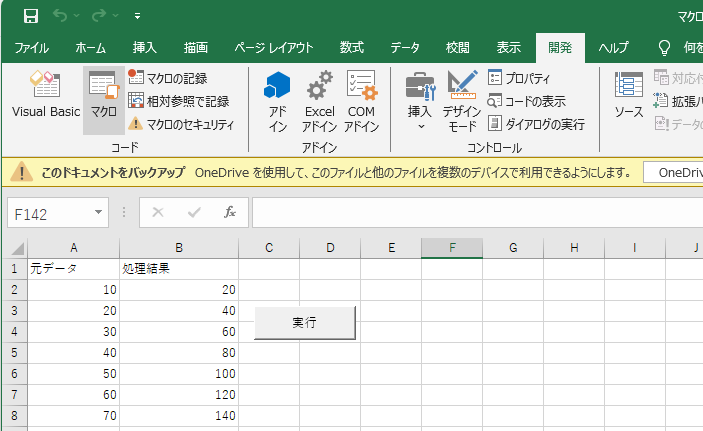Open the Name Box dropdown arrow
The image size is (703, 431).
[x=99, y=212]
